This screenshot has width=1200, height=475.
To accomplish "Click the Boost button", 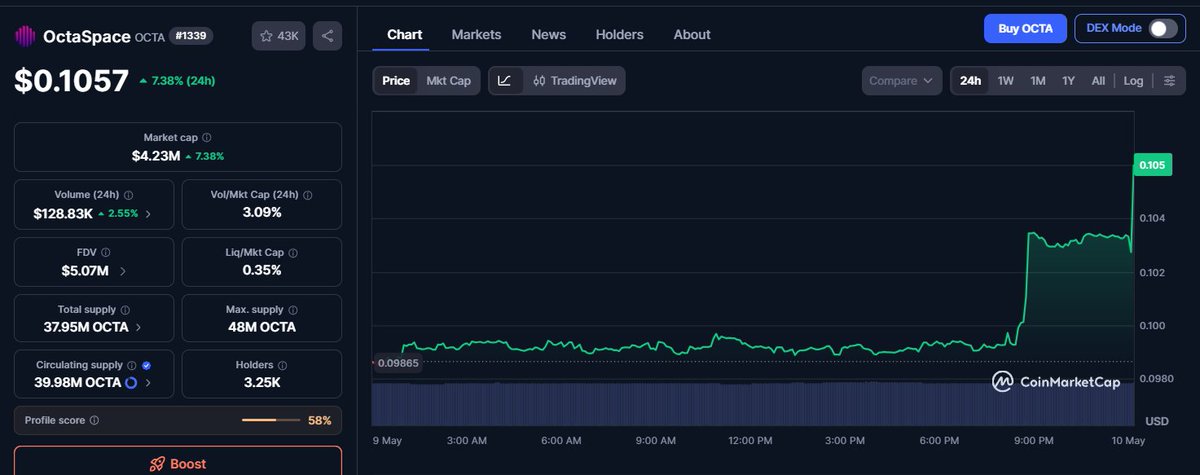I will (178, 461).
